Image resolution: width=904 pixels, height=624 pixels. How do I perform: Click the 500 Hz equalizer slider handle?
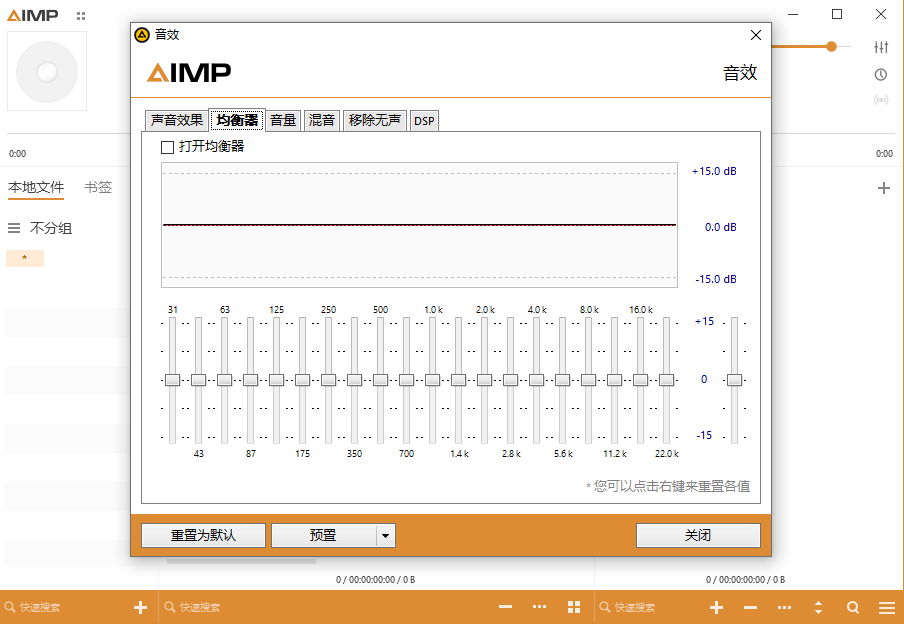coord(381,379)
